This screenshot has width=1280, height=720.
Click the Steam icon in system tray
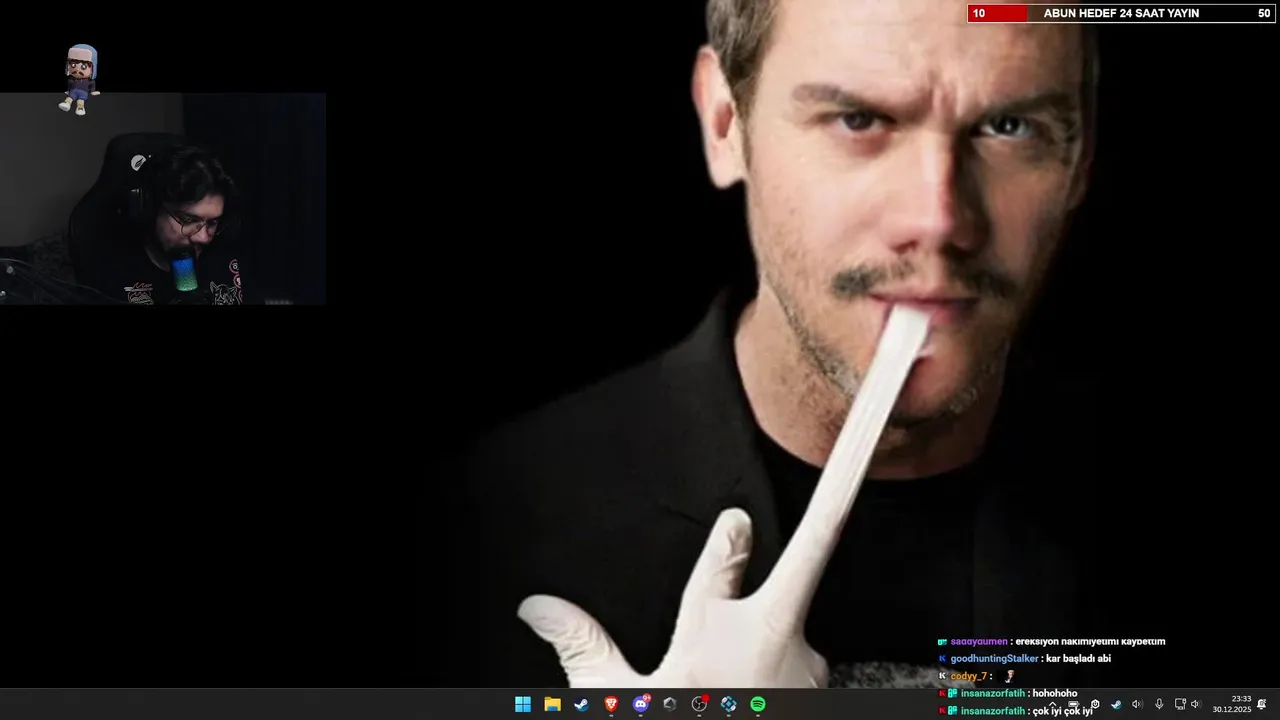(x=1116, y=704)
